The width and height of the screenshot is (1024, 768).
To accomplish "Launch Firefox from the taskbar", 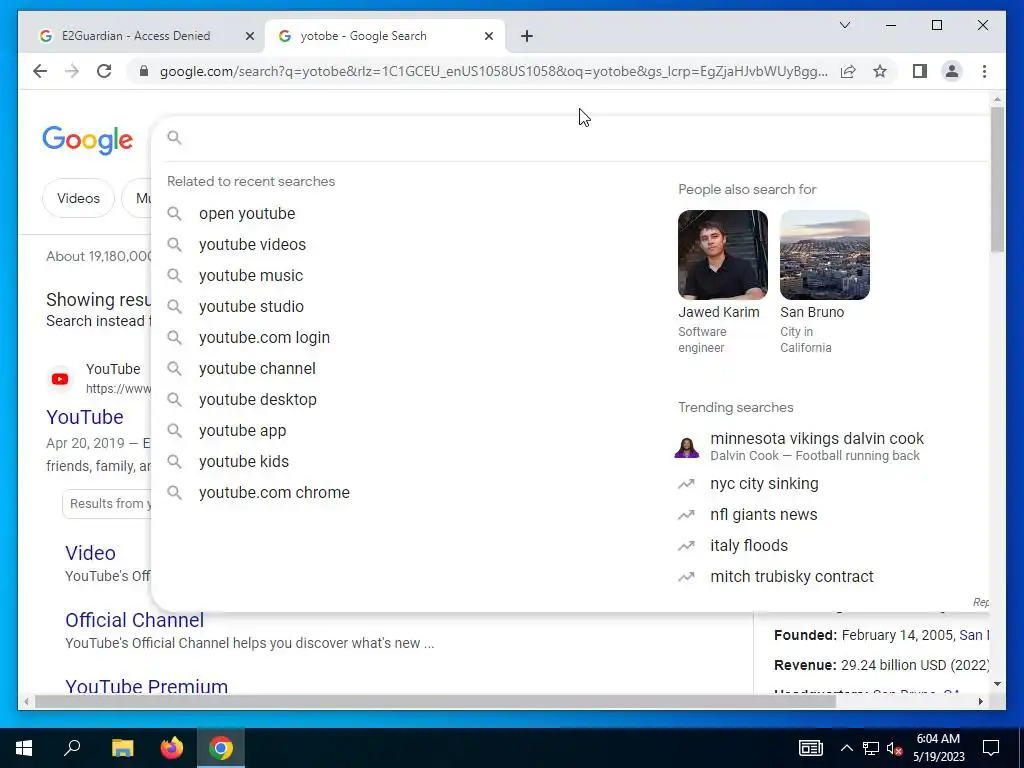I will 172,748.
